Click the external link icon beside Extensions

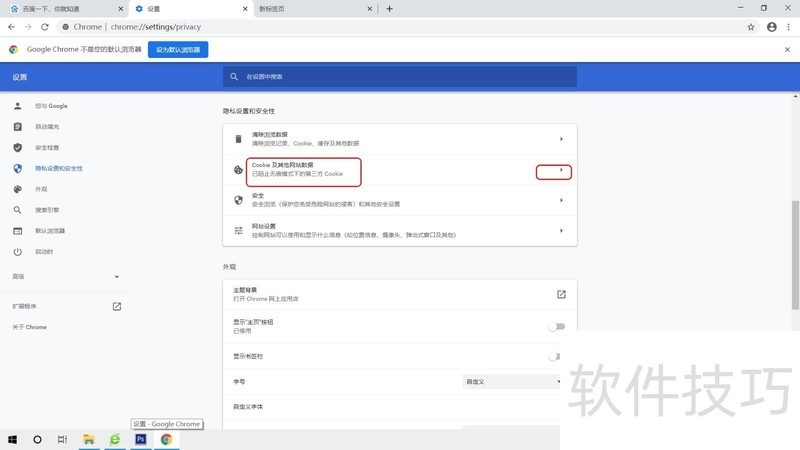pyautogui.click(x=117, y=306)
